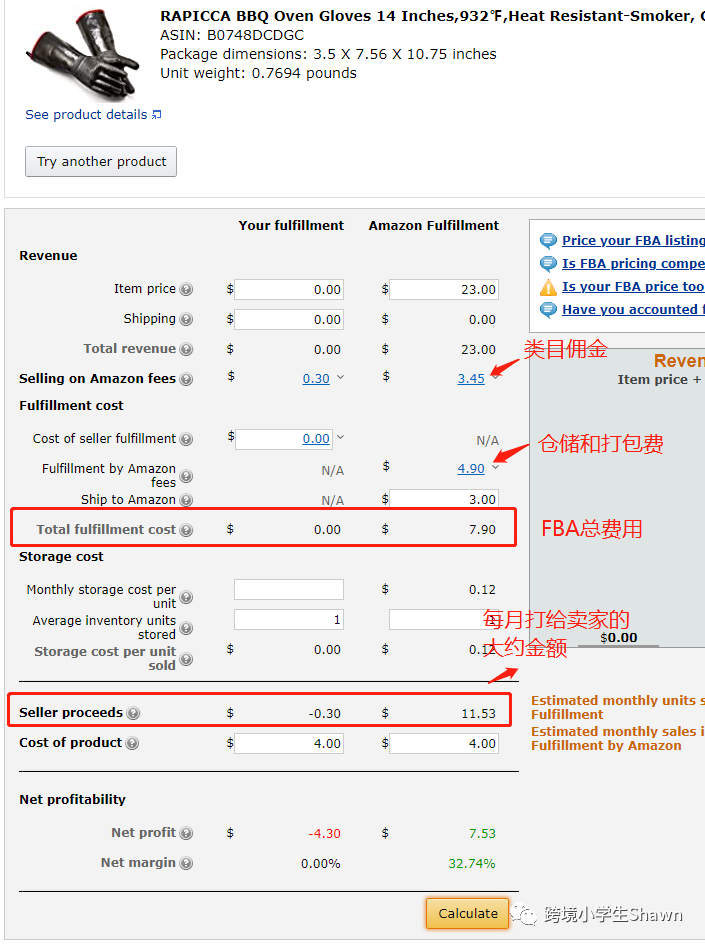Click help icon beside Net margin
This screenshot has height=946, width=705.
click(186, 863)
